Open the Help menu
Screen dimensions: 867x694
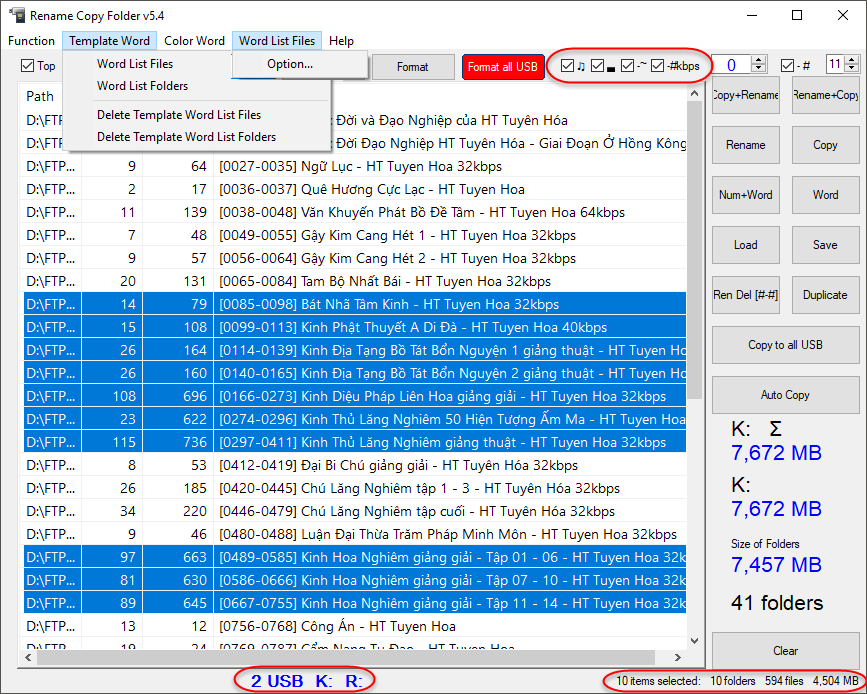341,41
